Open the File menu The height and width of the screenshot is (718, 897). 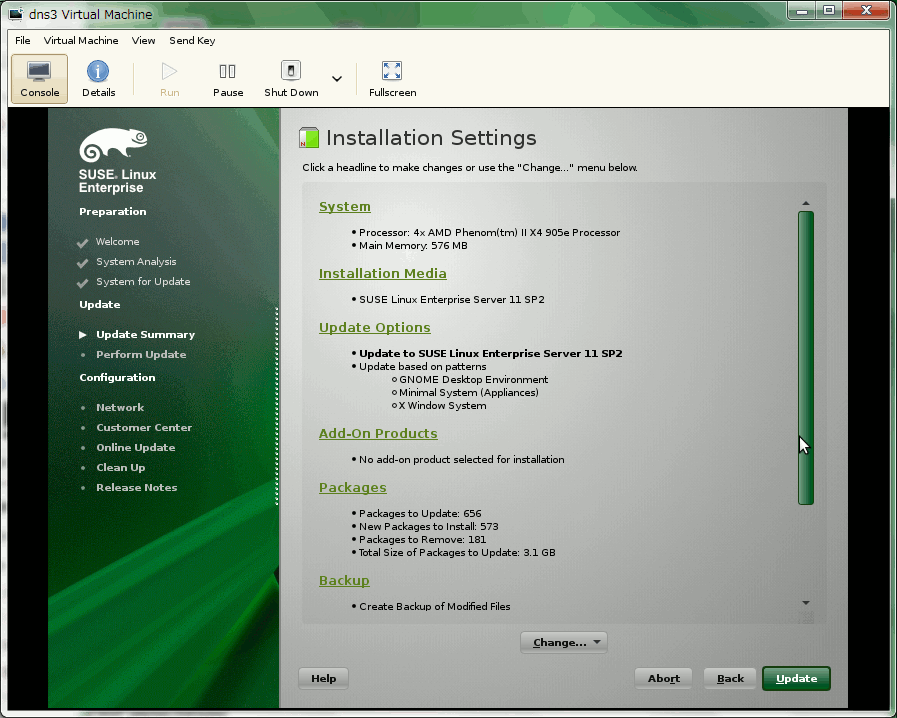pyautogui.click(x=23, y=41)
